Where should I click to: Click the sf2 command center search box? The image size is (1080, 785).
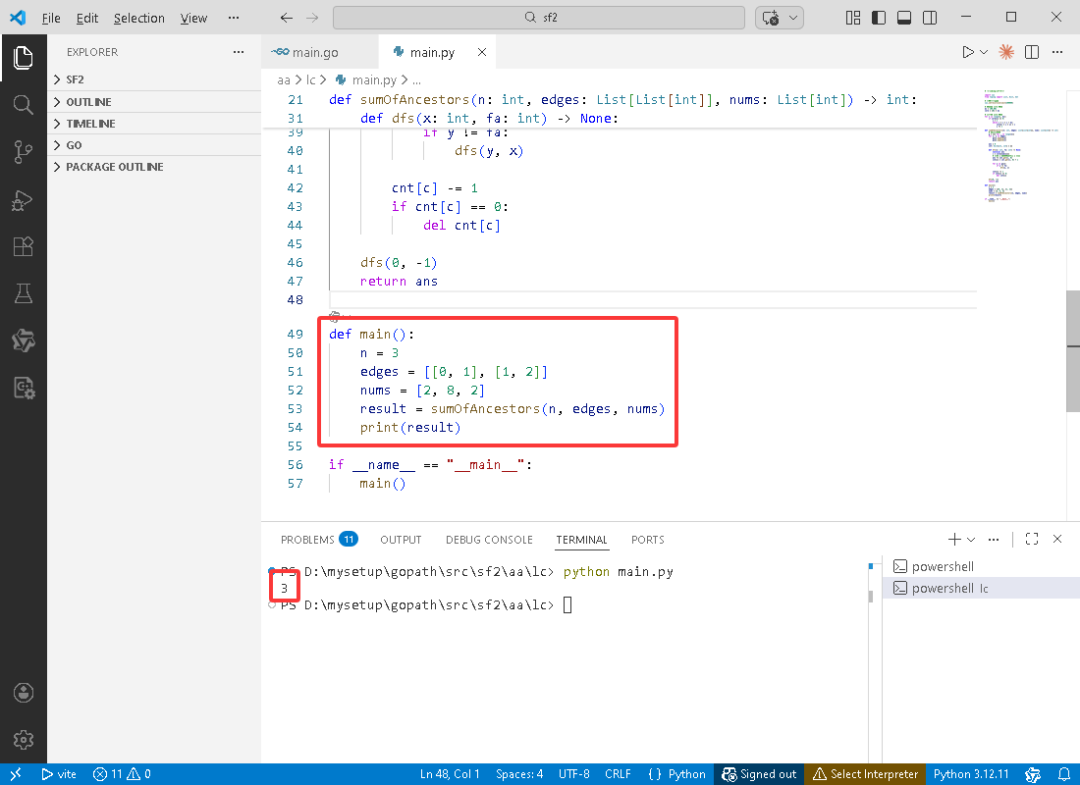539,18
